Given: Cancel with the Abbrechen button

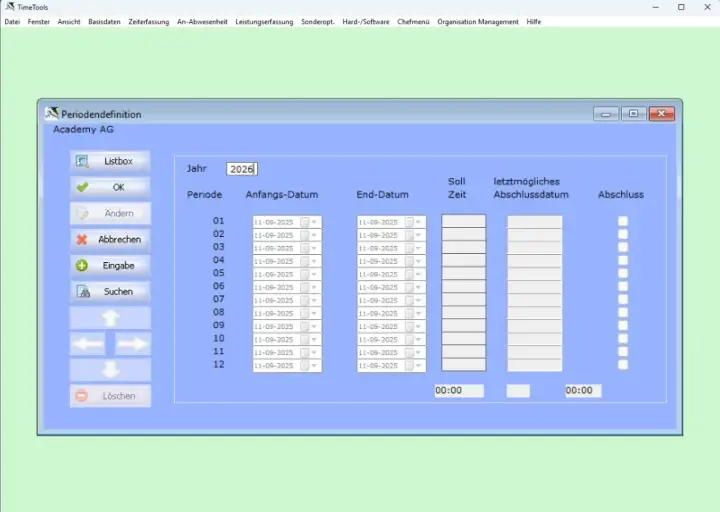Looking at the screenshot, I should click(x=110, y=239).
